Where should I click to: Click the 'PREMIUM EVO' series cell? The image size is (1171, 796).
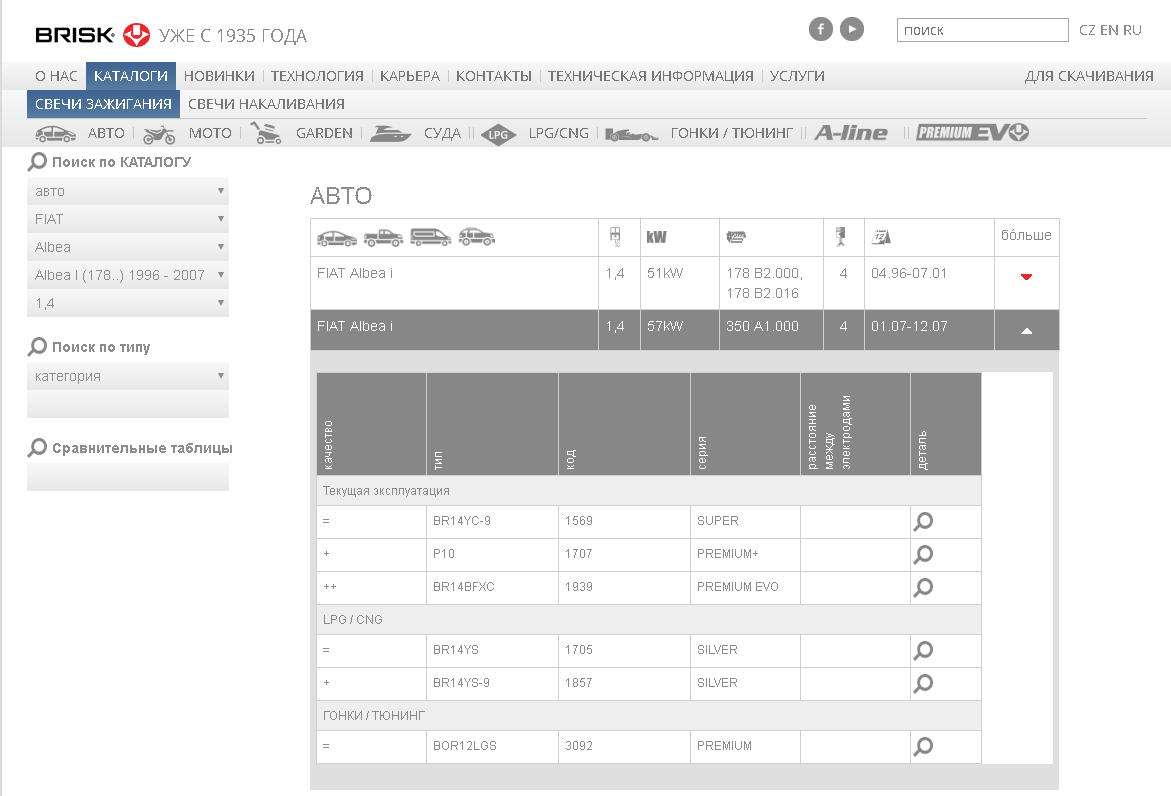pyautogui.click(x=745, y=588)
